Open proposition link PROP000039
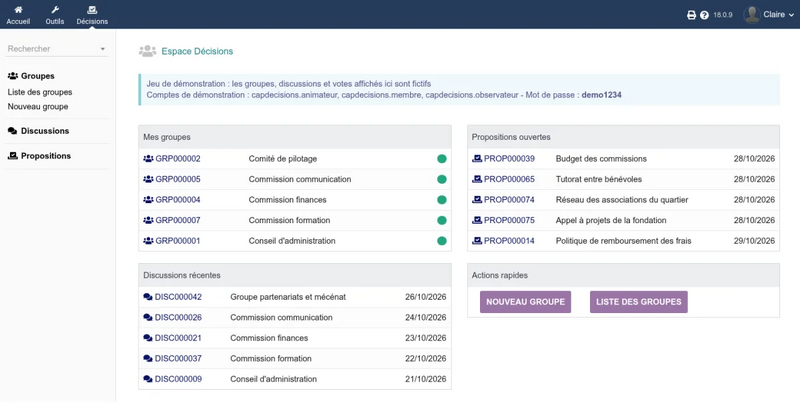800x403 pixels. coord(509,159)
